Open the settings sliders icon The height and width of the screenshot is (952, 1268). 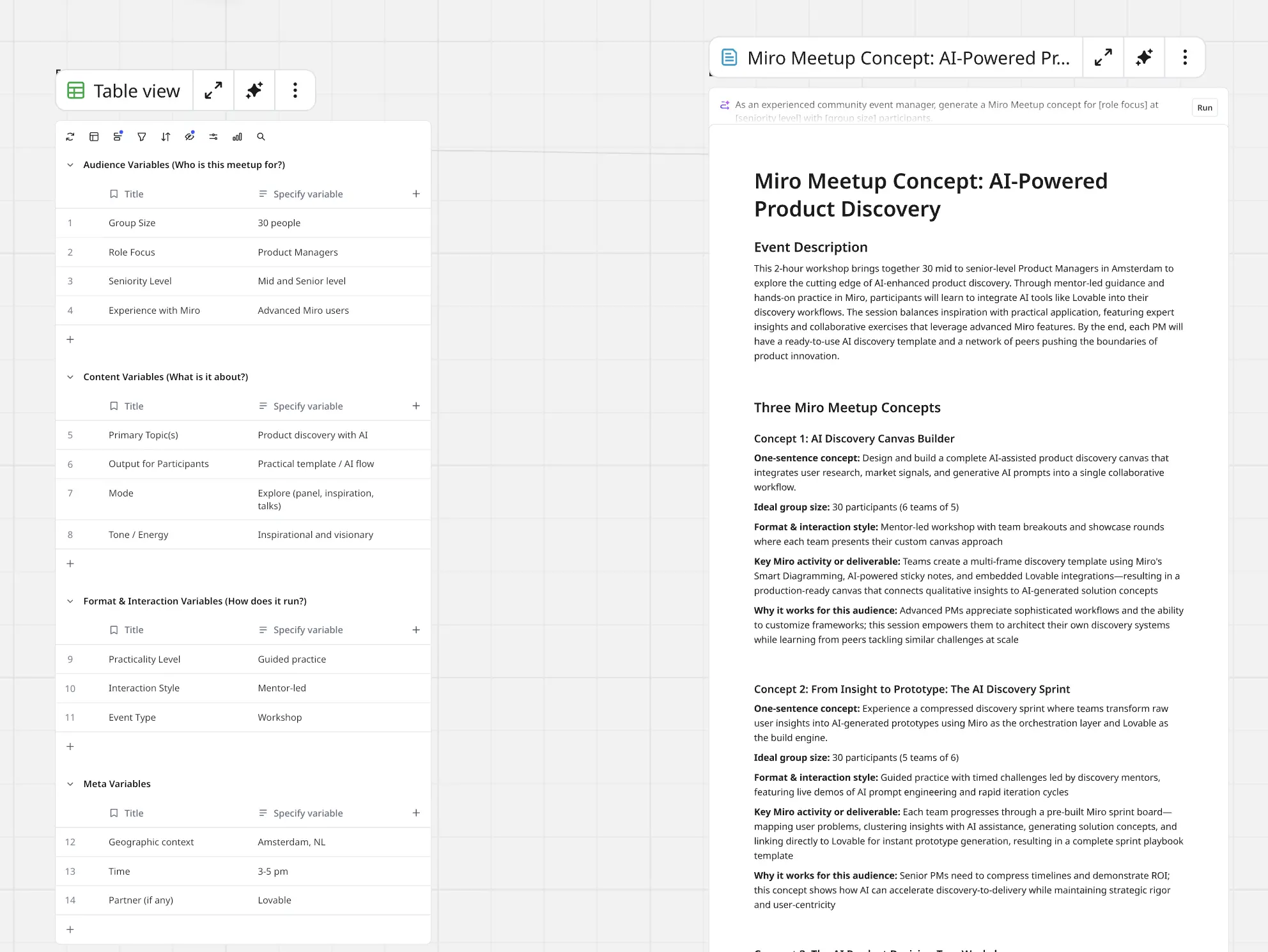tap(213, 137)
